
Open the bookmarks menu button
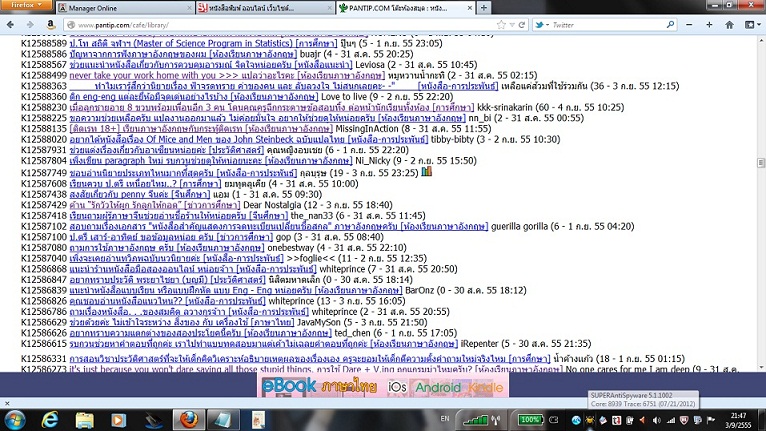click(752, 24)
